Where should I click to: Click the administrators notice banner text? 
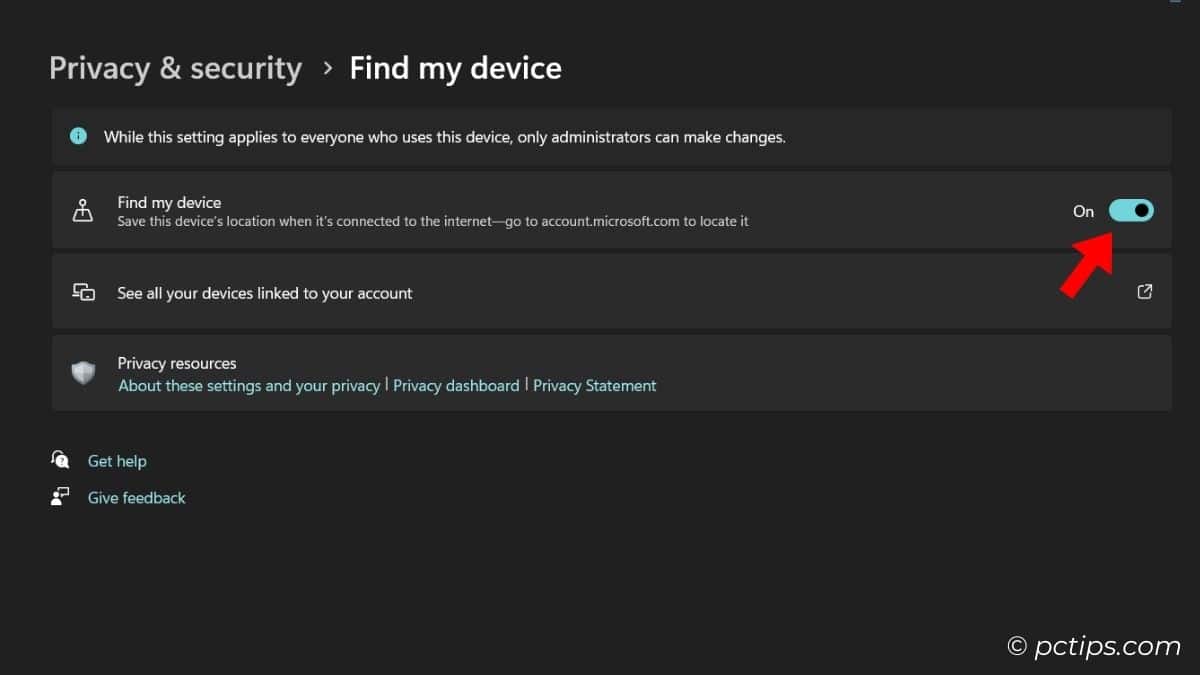point(444,137)
